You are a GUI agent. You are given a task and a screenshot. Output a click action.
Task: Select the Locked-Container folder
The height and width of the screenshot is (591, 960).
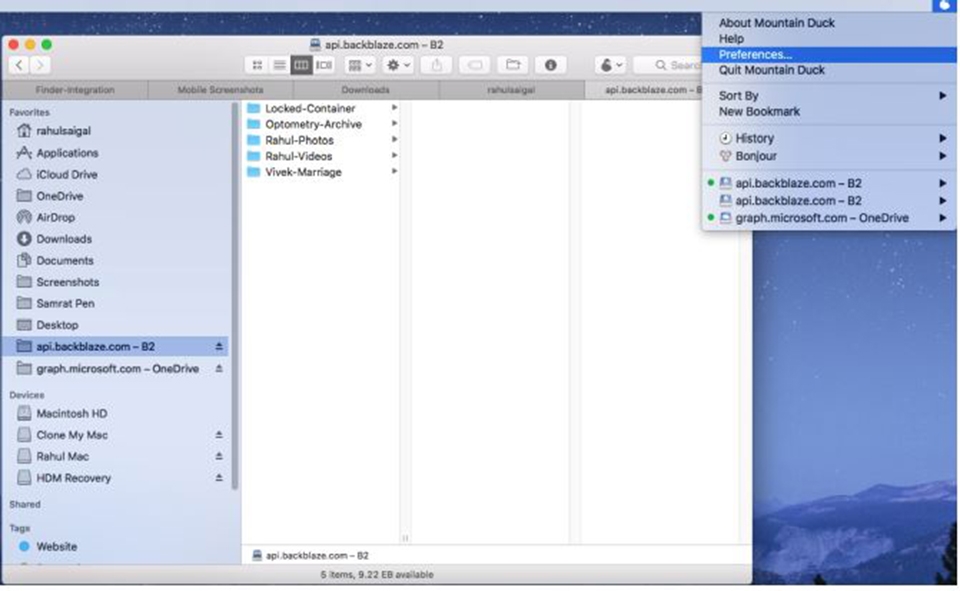pos(310,108)
